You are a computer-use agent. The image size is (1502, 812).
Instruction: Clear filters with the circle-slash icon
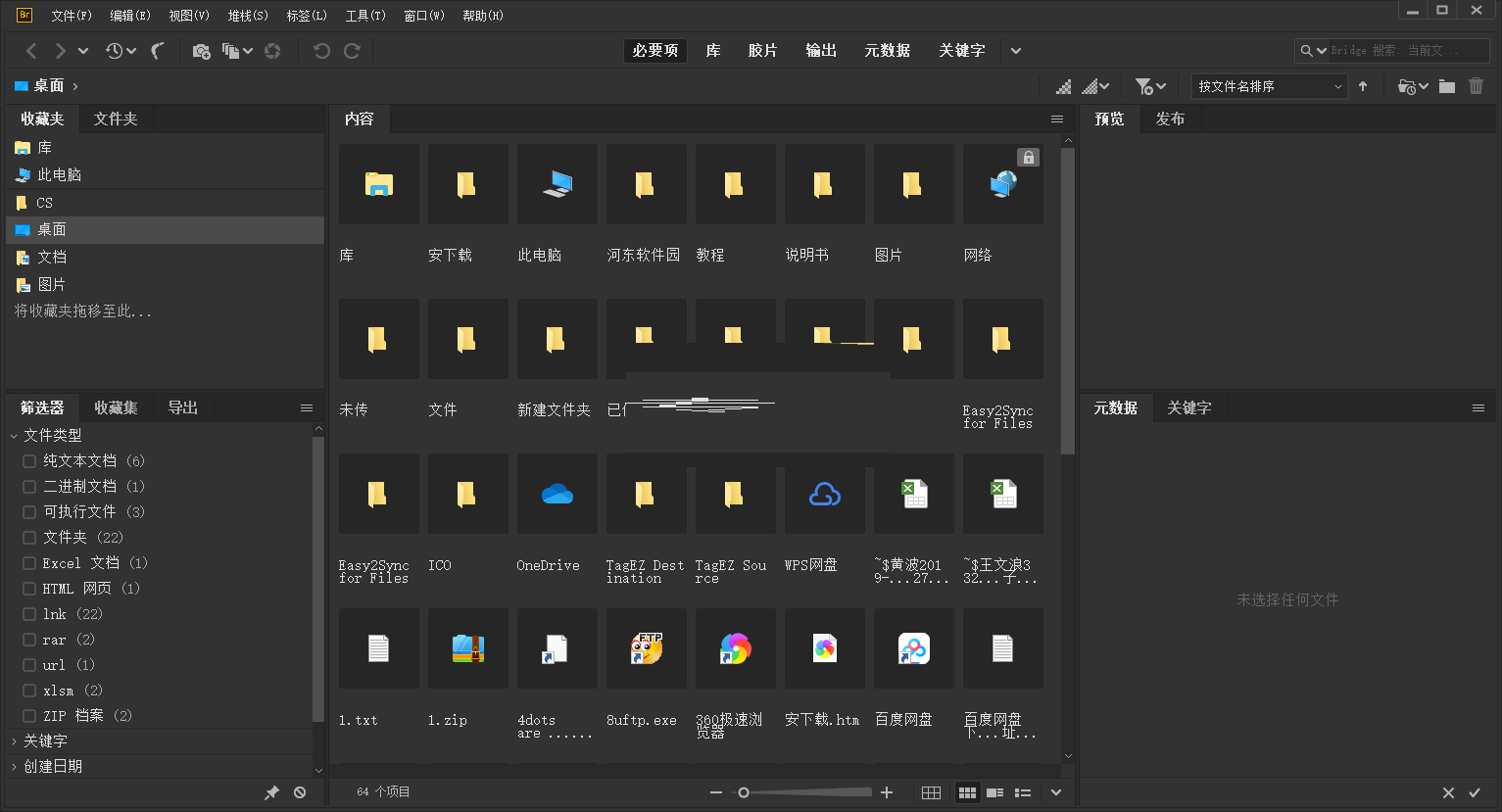pyautogui.click(x=300, y=792)
